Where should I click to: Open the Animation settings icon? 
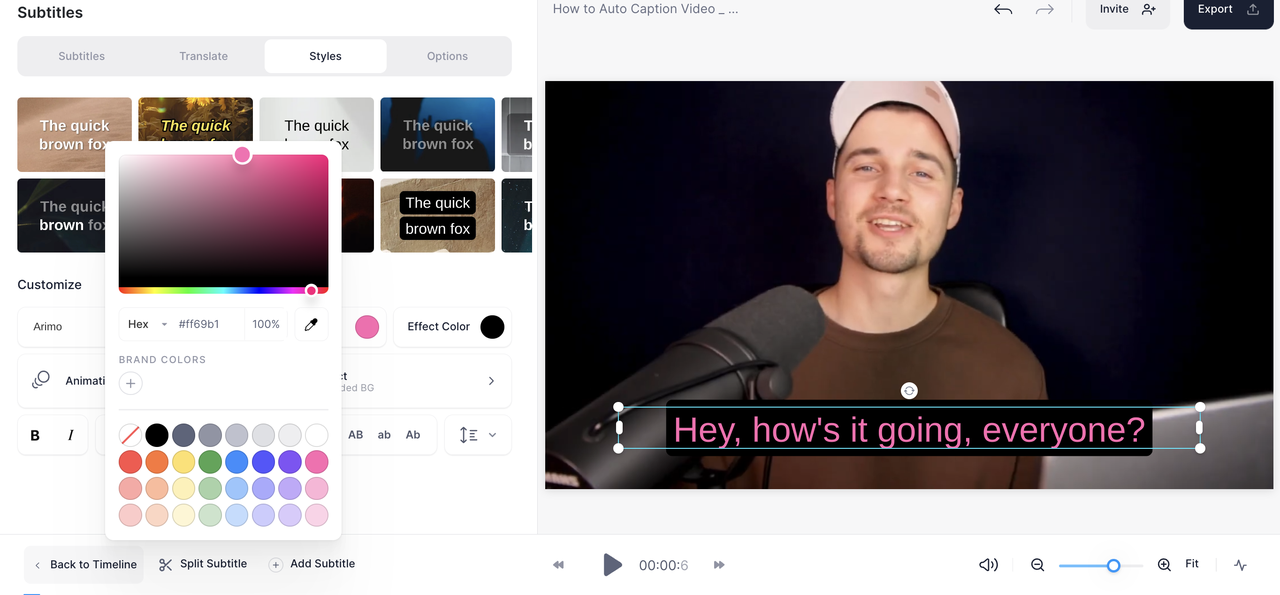[x=40, y=380]
